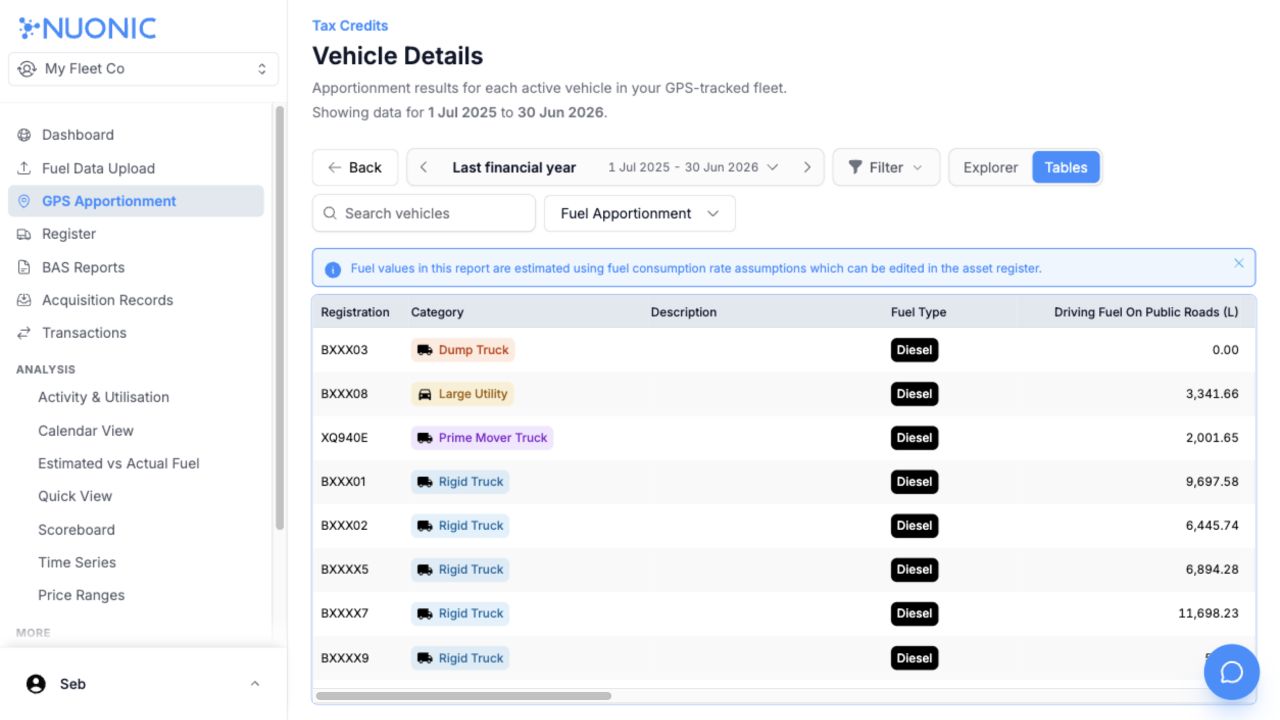Click the Dashboard globe icon
The width and height of the screenshot is (1280, 720).
pos(25,135)
